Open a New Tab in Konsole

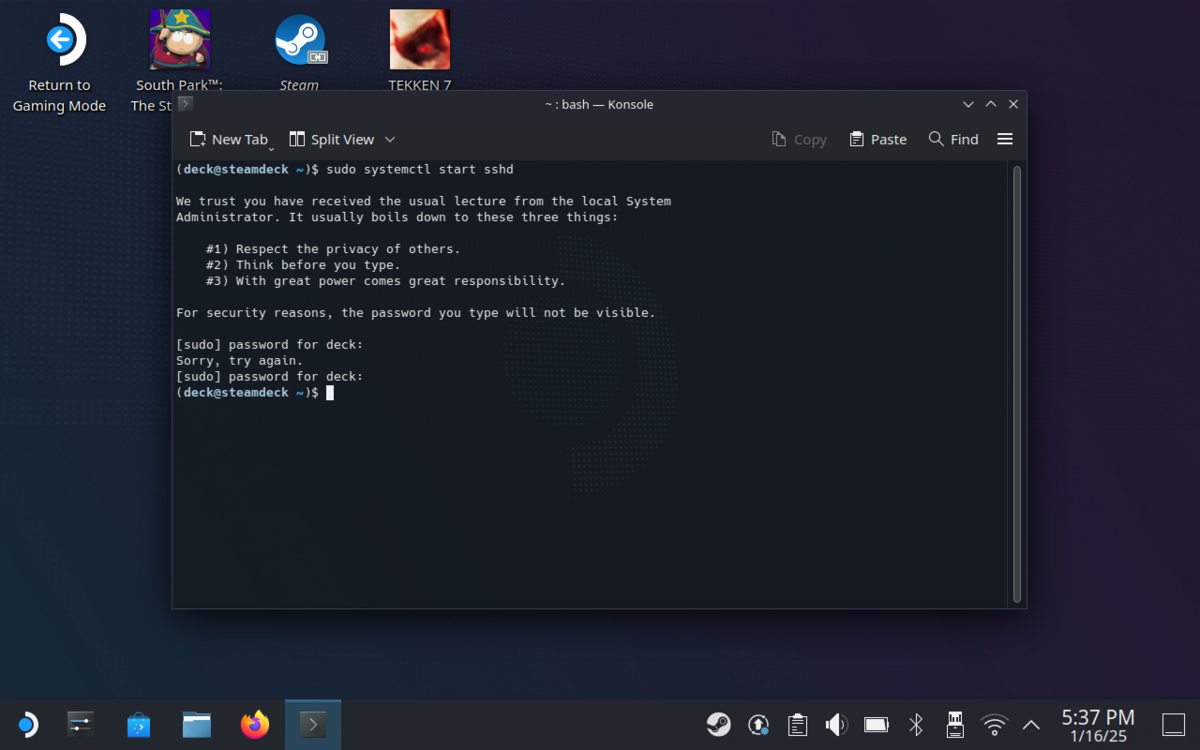[229, 139]
